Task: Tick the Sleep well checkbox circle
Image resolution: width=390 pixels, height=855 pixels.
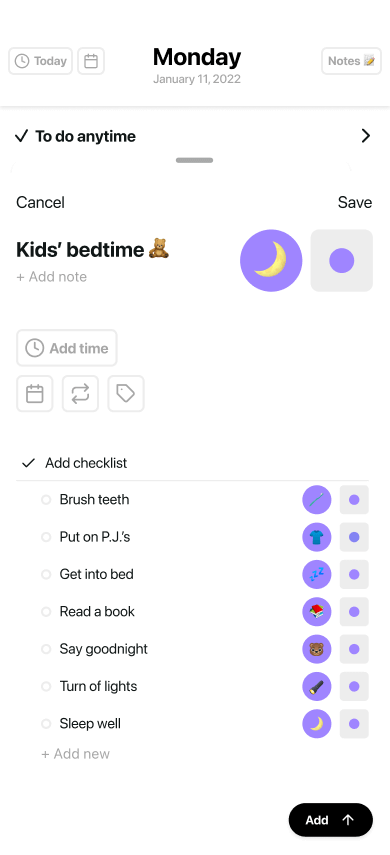Action: (x=46, y=724)
